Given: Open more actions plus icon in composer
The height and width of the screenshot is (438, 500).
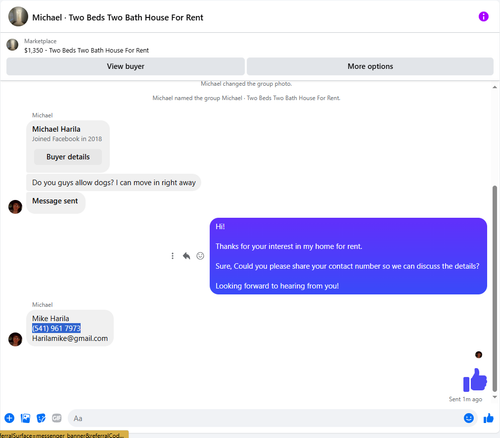Looking at the screenshot, I should point(9,418).
